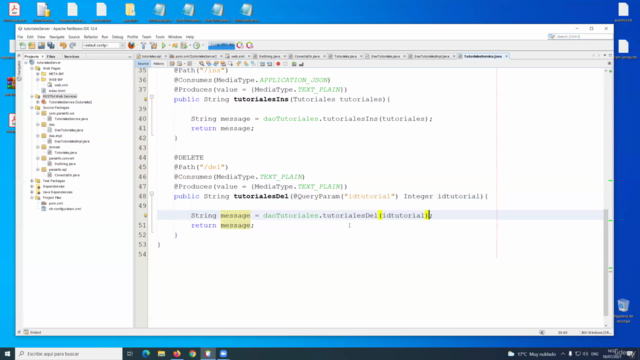Click the editor Shift Line Left icon
640x360 pixels.
262,64
